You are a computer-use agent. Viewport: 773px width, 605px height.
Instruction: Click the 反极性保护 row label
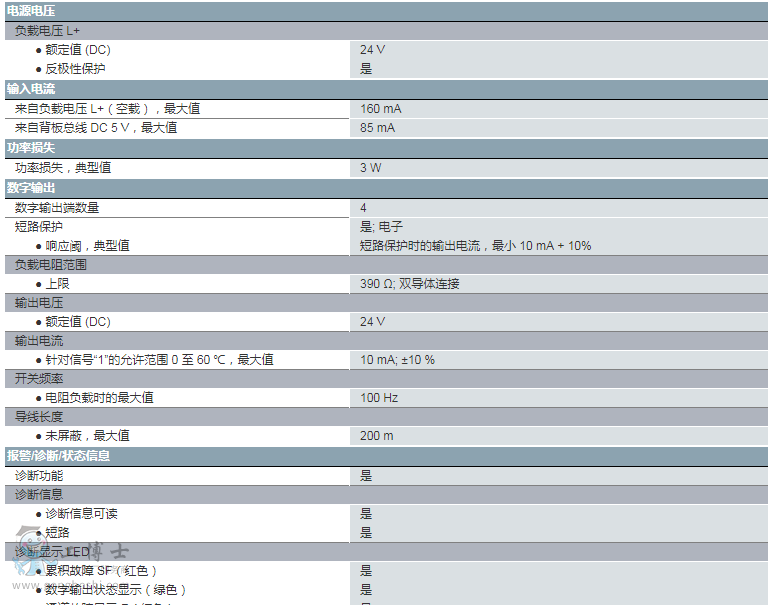pos(75,69)
